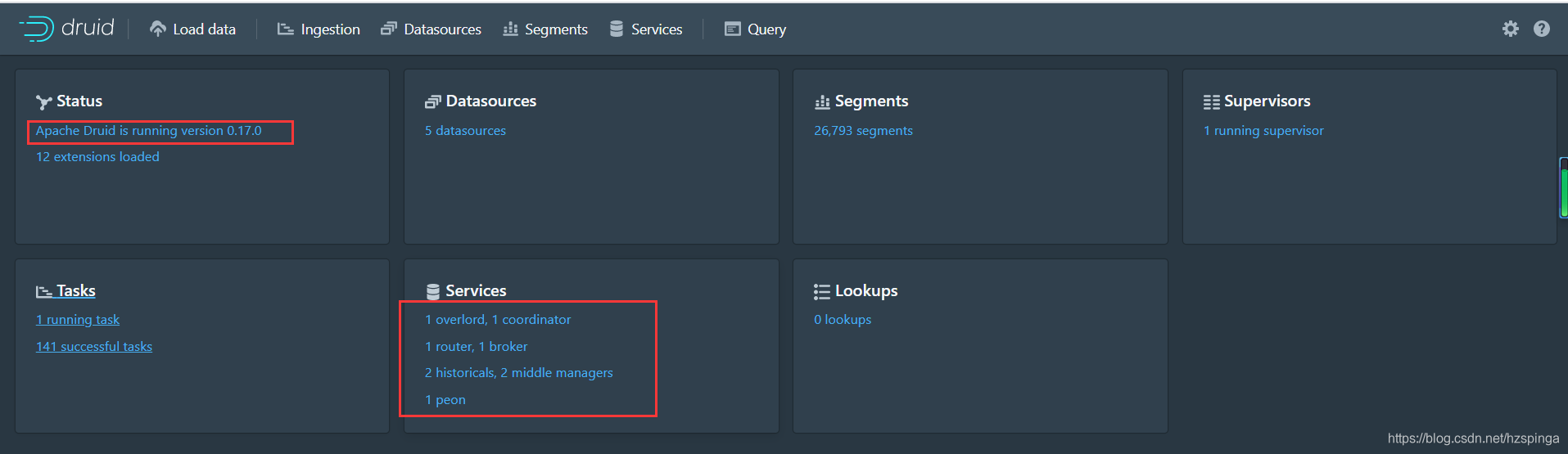Click the Status card graph icon

coord(44,101)
